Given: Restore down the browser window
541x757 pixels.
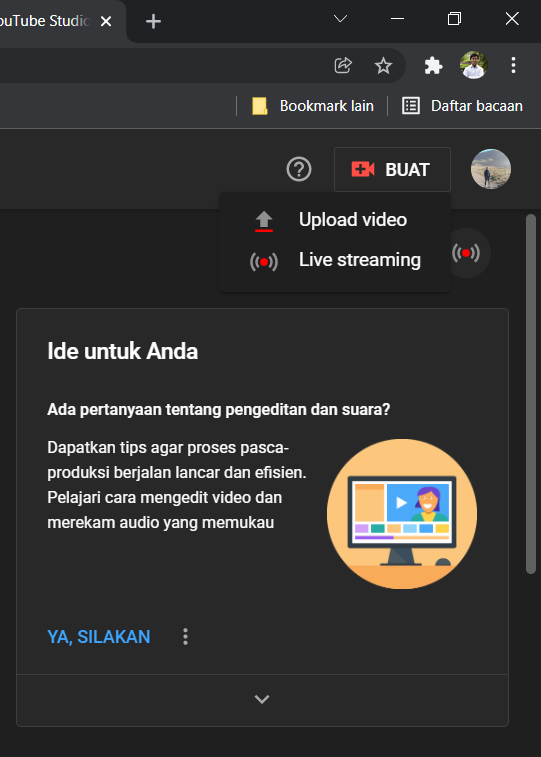Looking at the screenshot, I should point(454,19).
